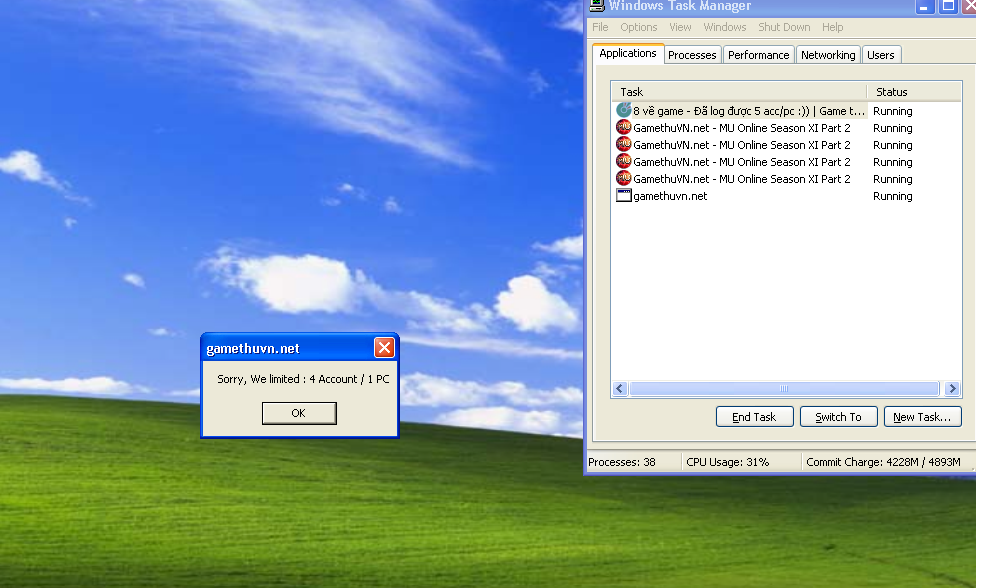Switch to the Users tab
Viewport: 983px width, 588px height.
[881, 55]
